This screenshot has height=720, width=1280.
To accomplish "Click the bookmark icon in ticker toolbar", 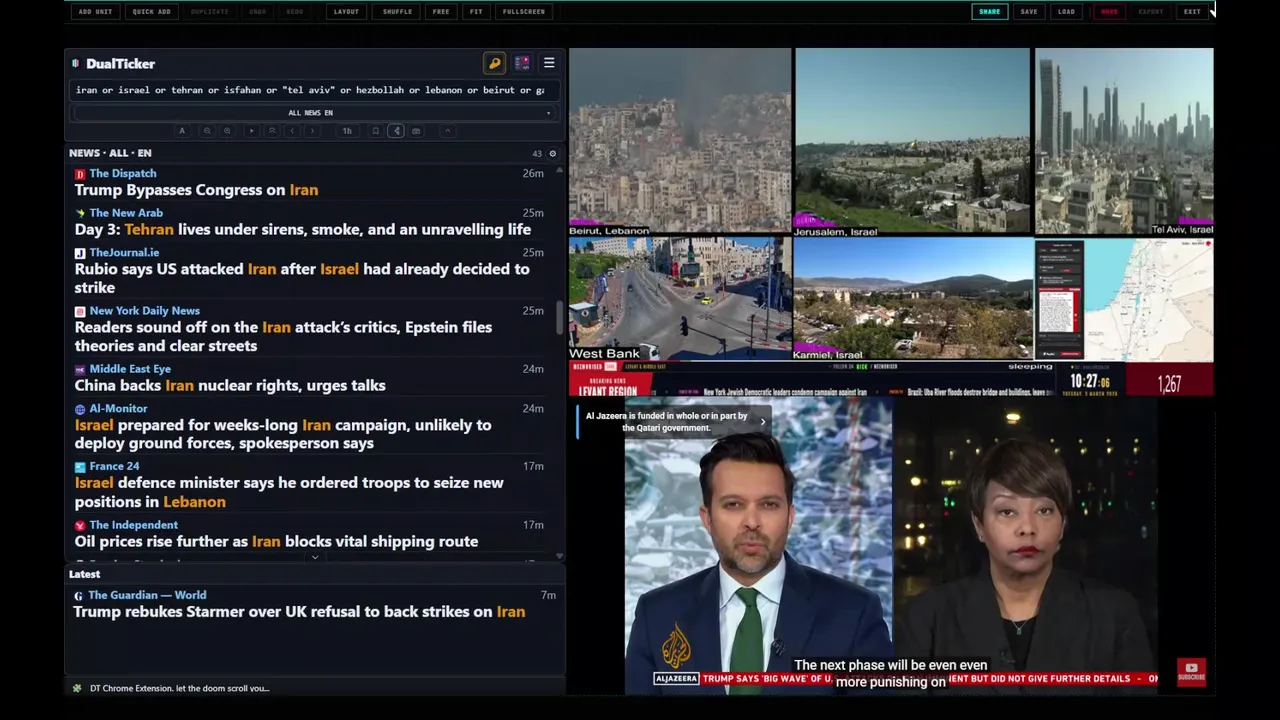I will click(x=375, y=131).
